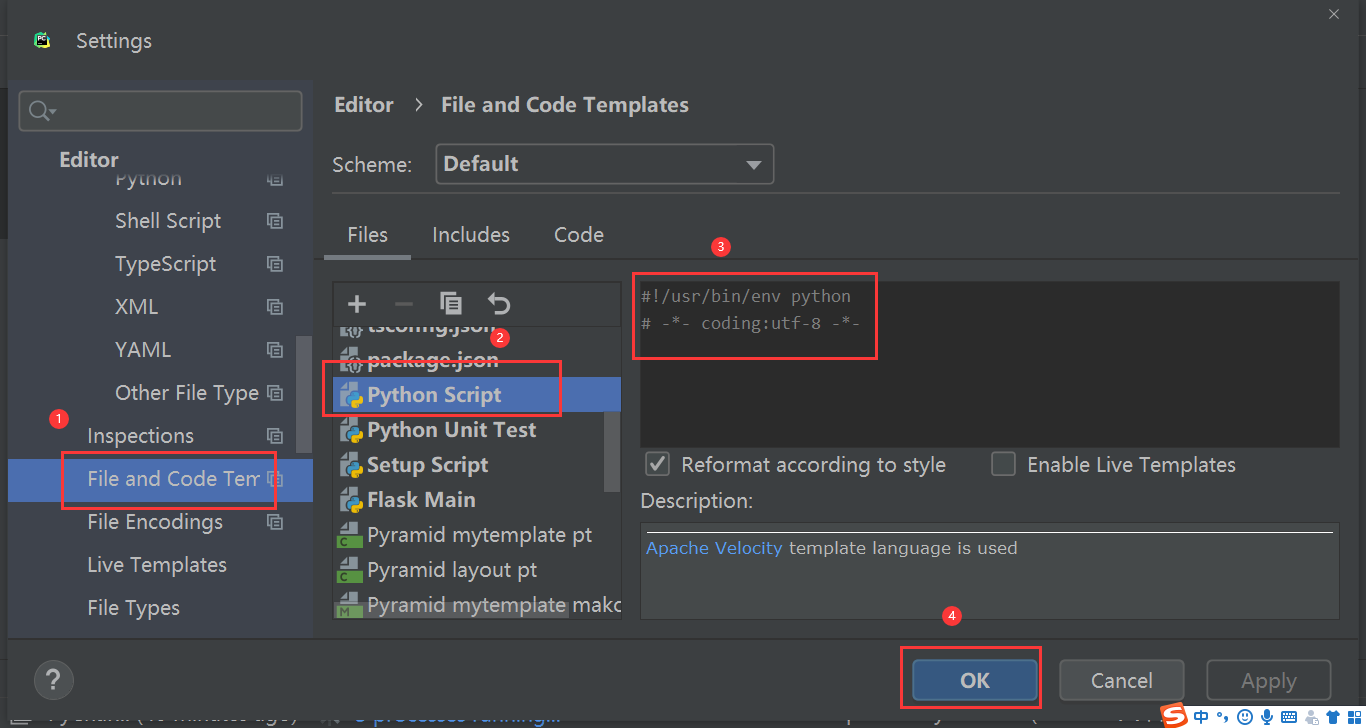The width and height of the screenshot is (1366, 728).
Task: Activate Sogou voice input microphone
Action: point(1267,717)
